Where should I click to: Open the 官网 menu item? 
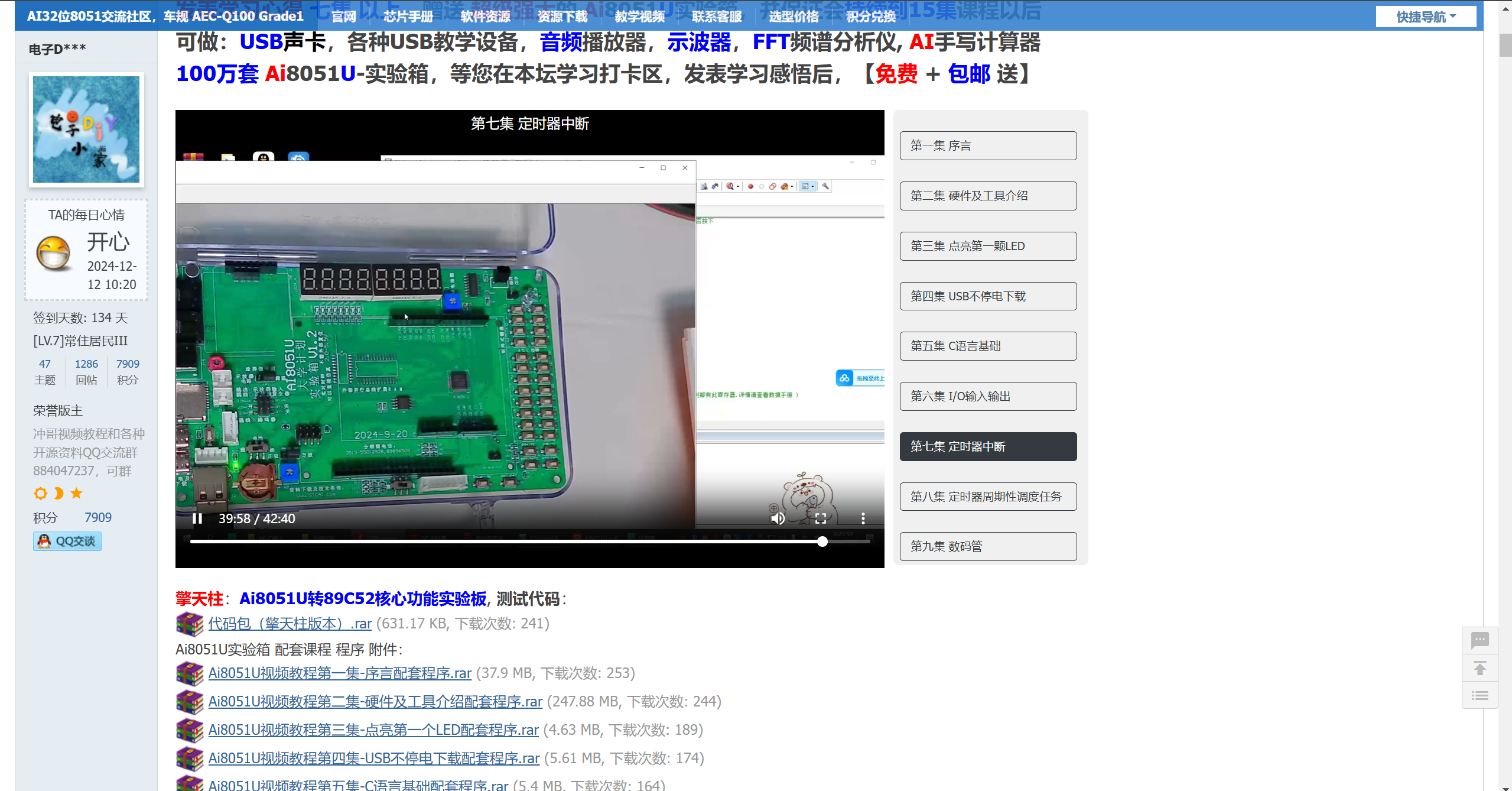[x=344, y=17]
